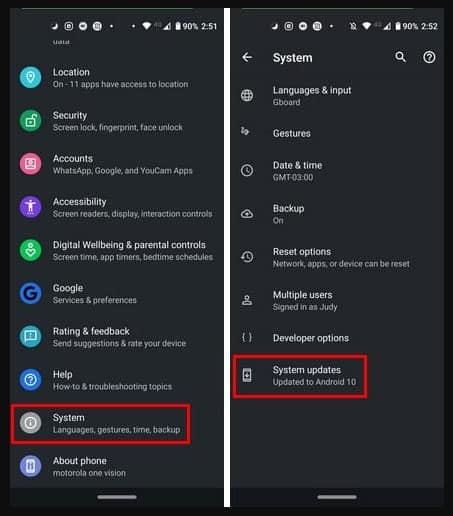Select Reset options entry

337,257
